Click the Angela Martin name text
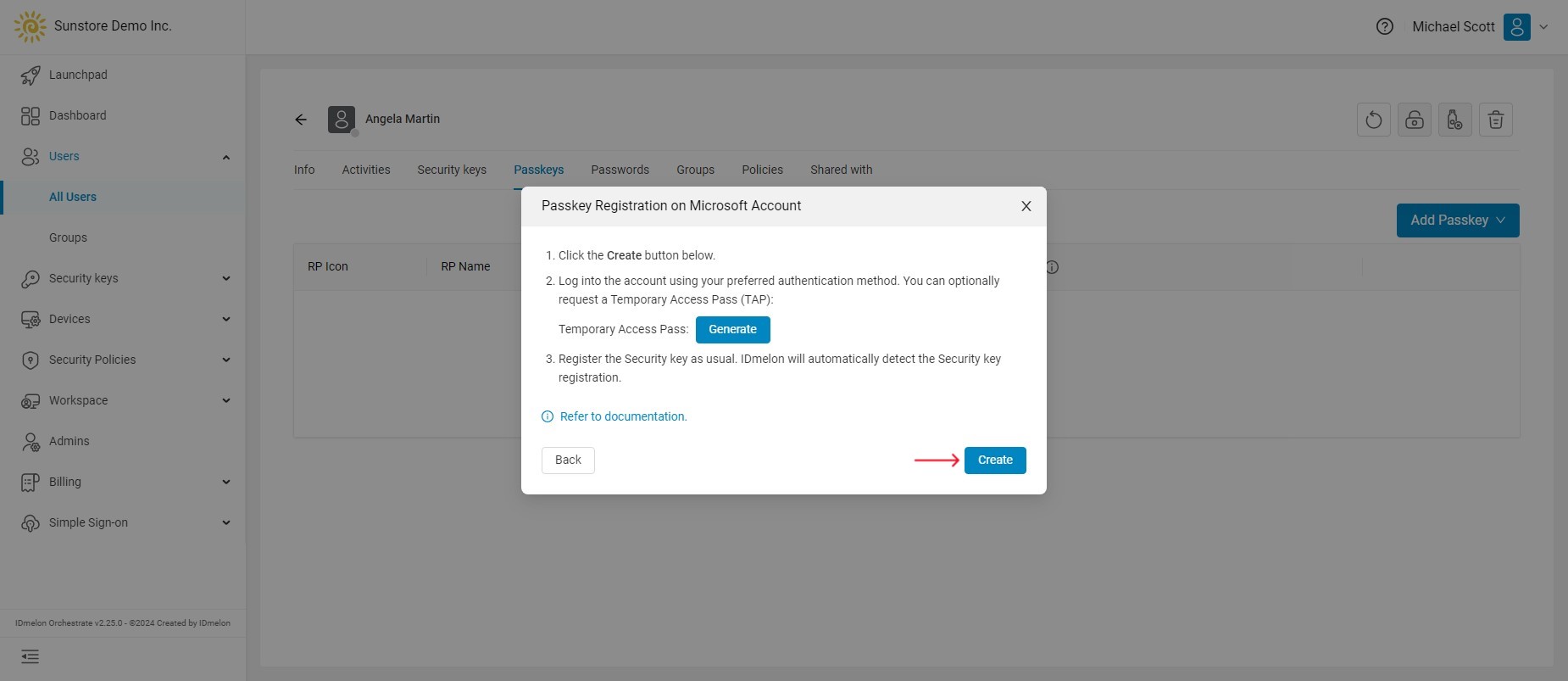1568x681 pixels. click(403, 120)
